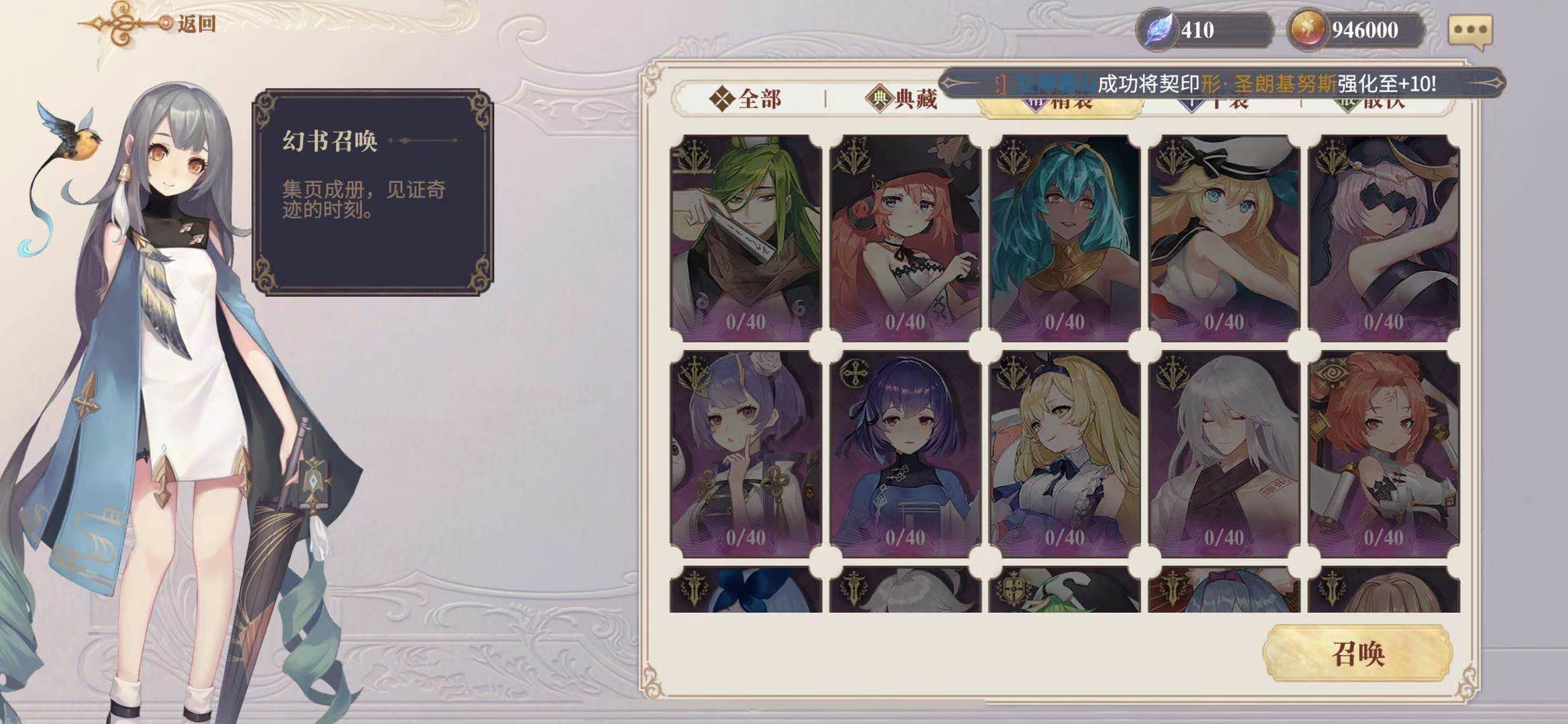This screenshot has height=724, width=1568.
Task: Select the purple-haired girl with flower card
Action: (x=745, y=454)
